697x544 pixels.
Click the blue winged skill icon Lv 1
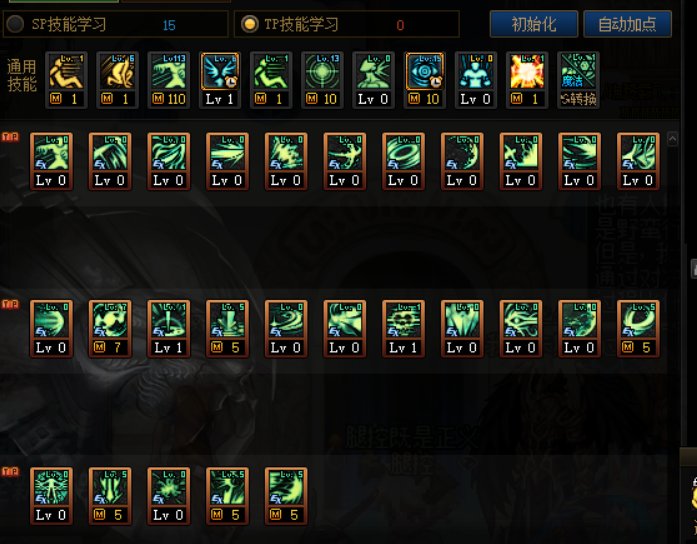pyautogui.click(x=220, y=80)
